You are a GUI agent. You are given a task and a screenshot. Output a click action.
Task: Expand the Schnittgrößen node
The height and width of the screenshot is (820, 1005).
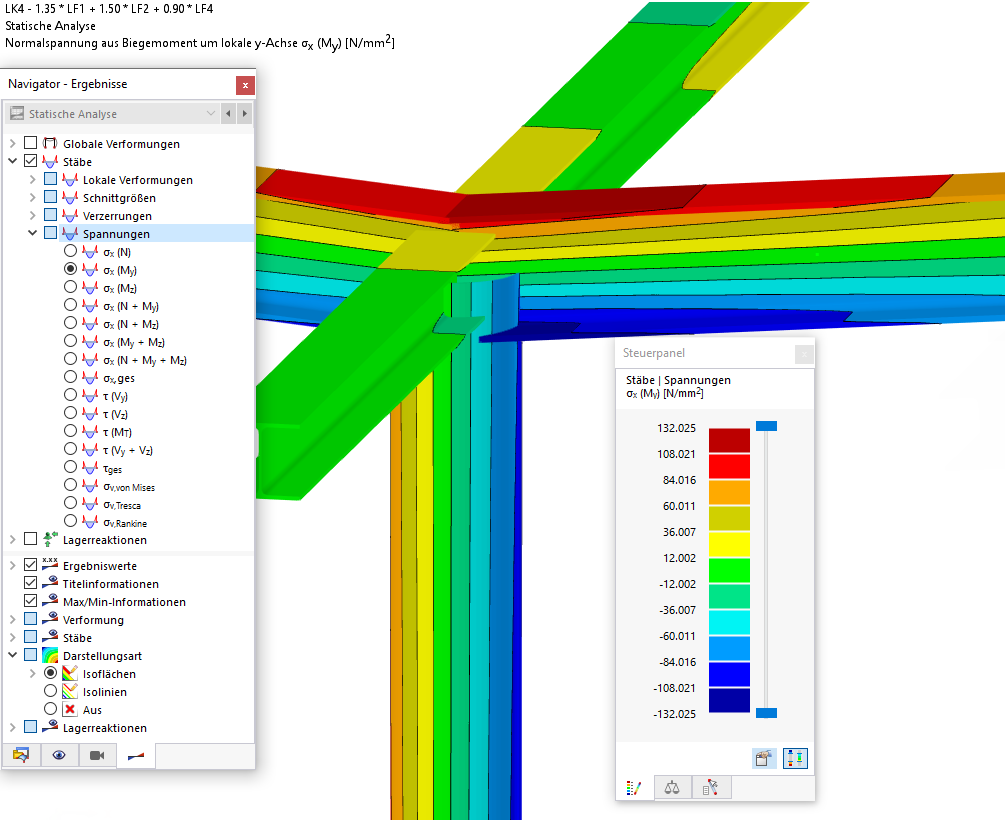tap(33, 197)
